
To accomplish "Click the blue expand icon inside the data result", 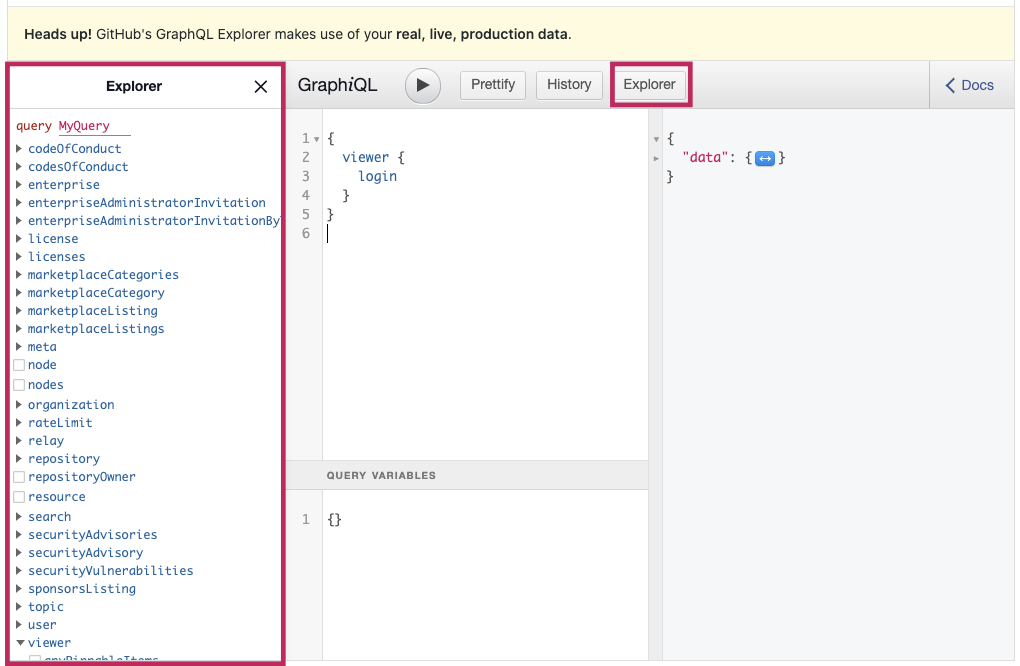I will point(764,157).
